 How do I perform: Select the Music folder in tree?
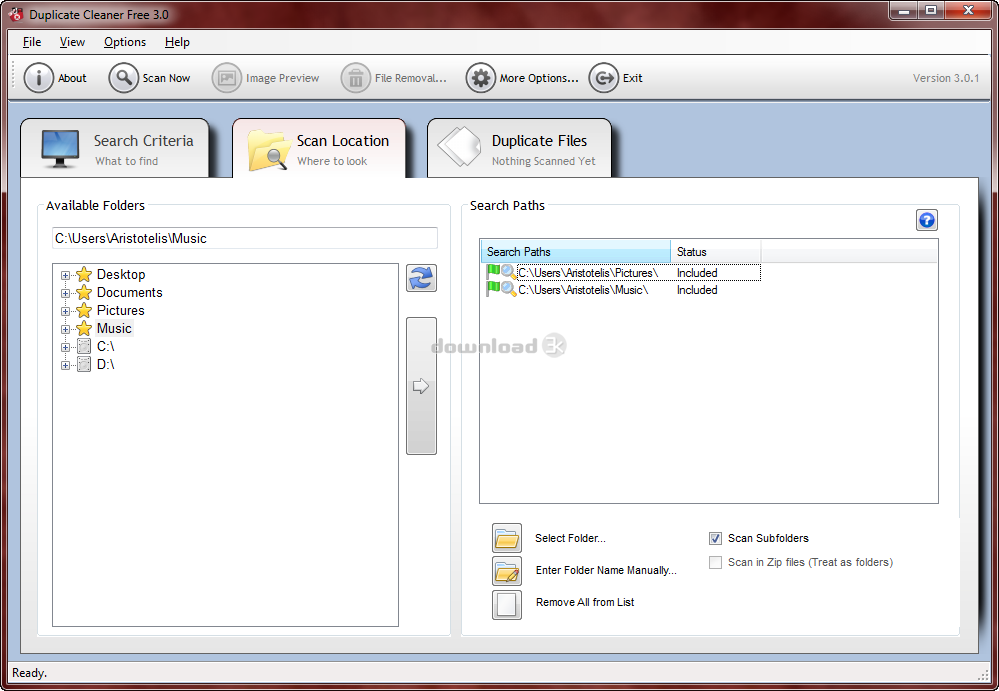114,329
